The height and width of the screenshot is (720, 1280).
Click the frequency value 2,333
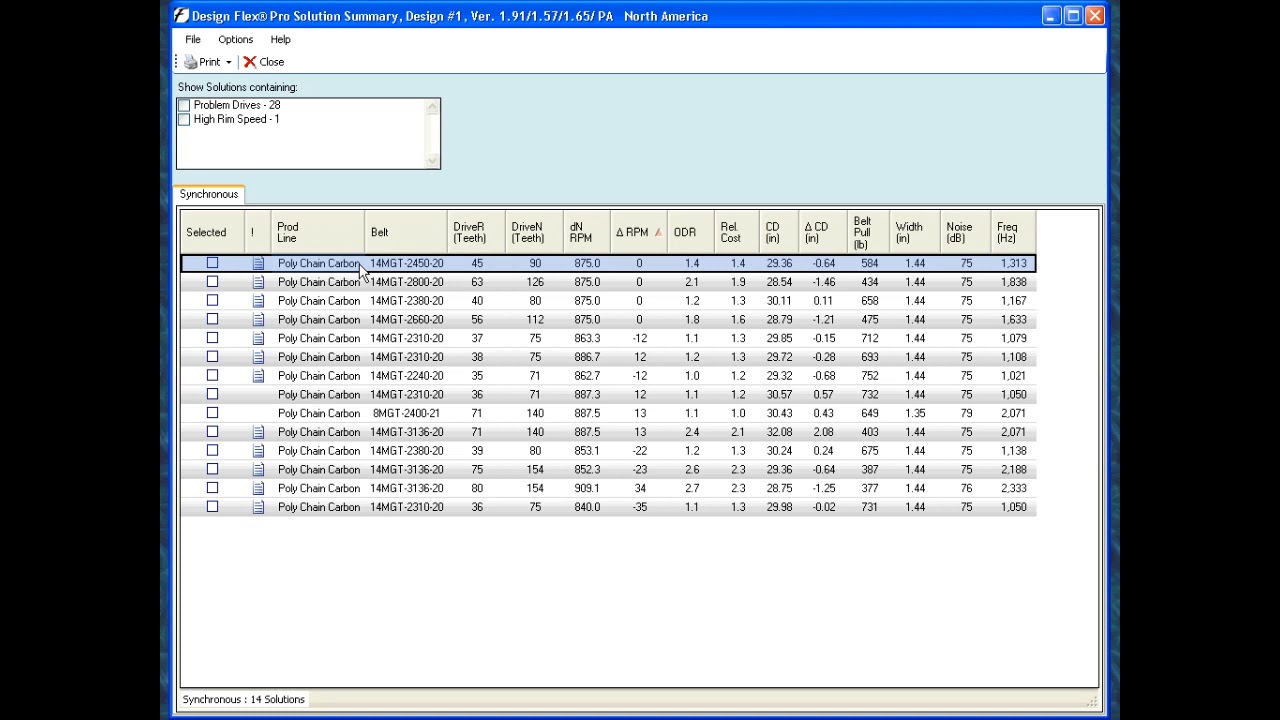pos(1013,488)
